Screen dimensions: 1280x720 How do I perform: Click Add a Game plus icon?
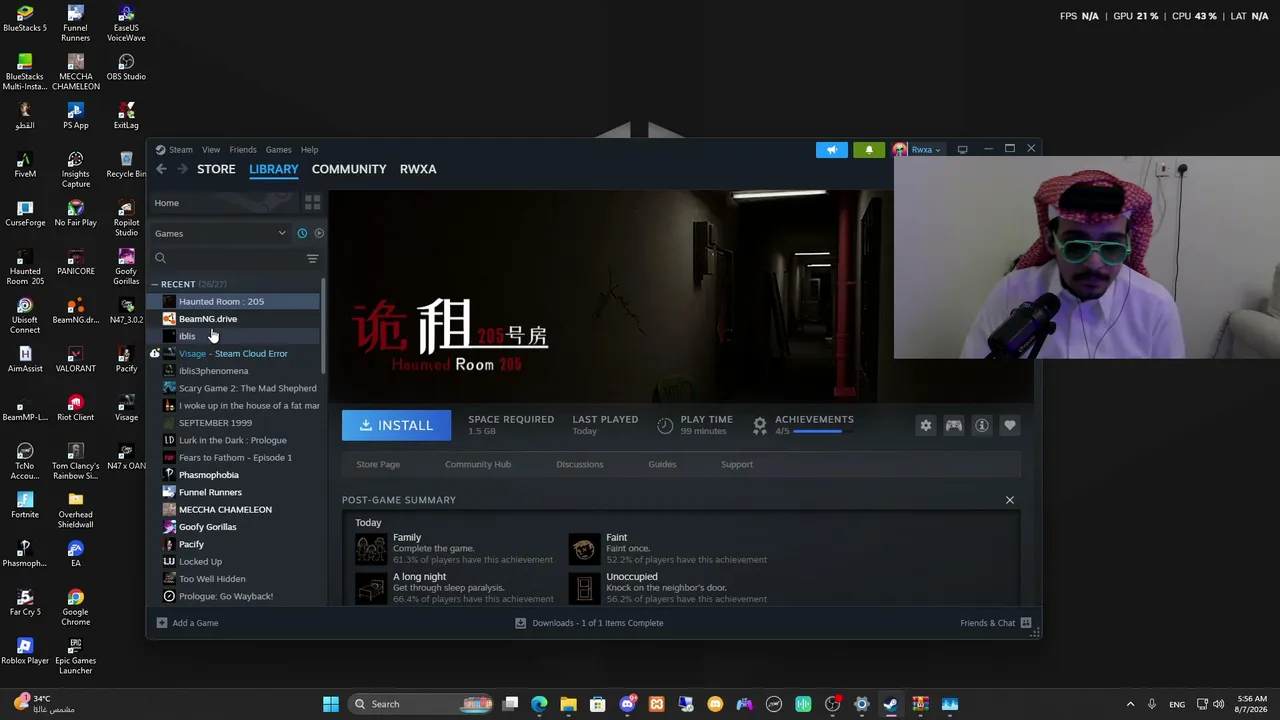162,623
